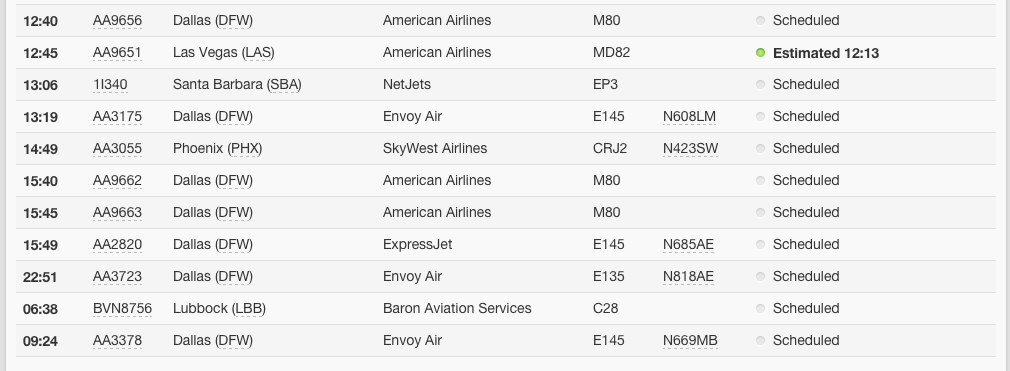Open flight AA9651 to Las Vegas

point(117,53)
